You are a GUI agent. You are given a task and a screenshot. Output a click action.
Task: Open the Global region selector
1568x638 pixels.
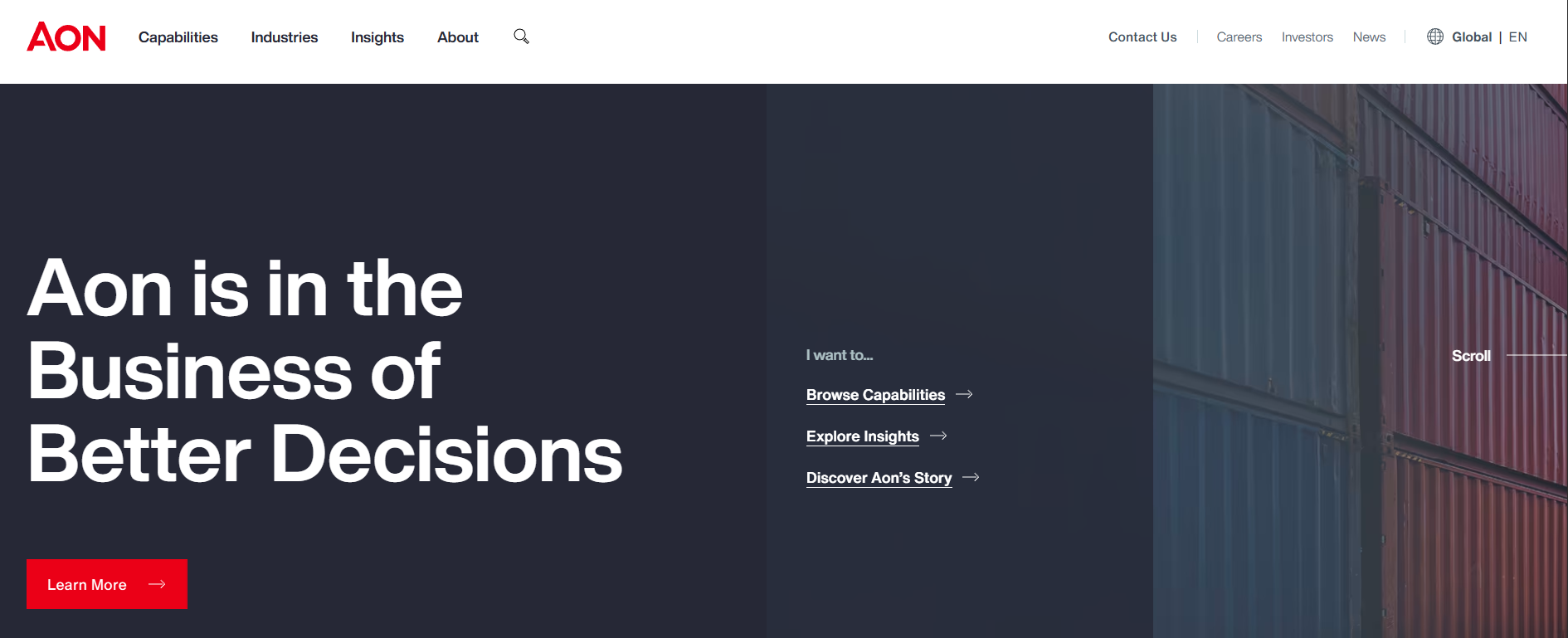coord(1472,37)
